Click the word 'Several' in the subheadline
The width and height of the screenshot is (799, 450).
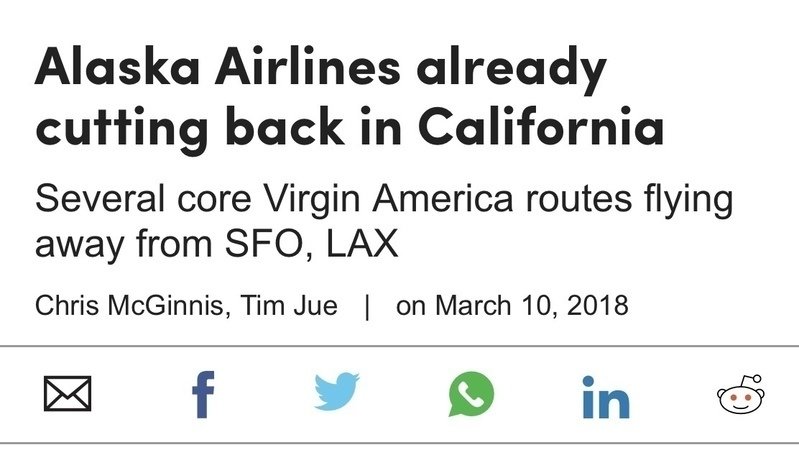[x=100, y=199]
